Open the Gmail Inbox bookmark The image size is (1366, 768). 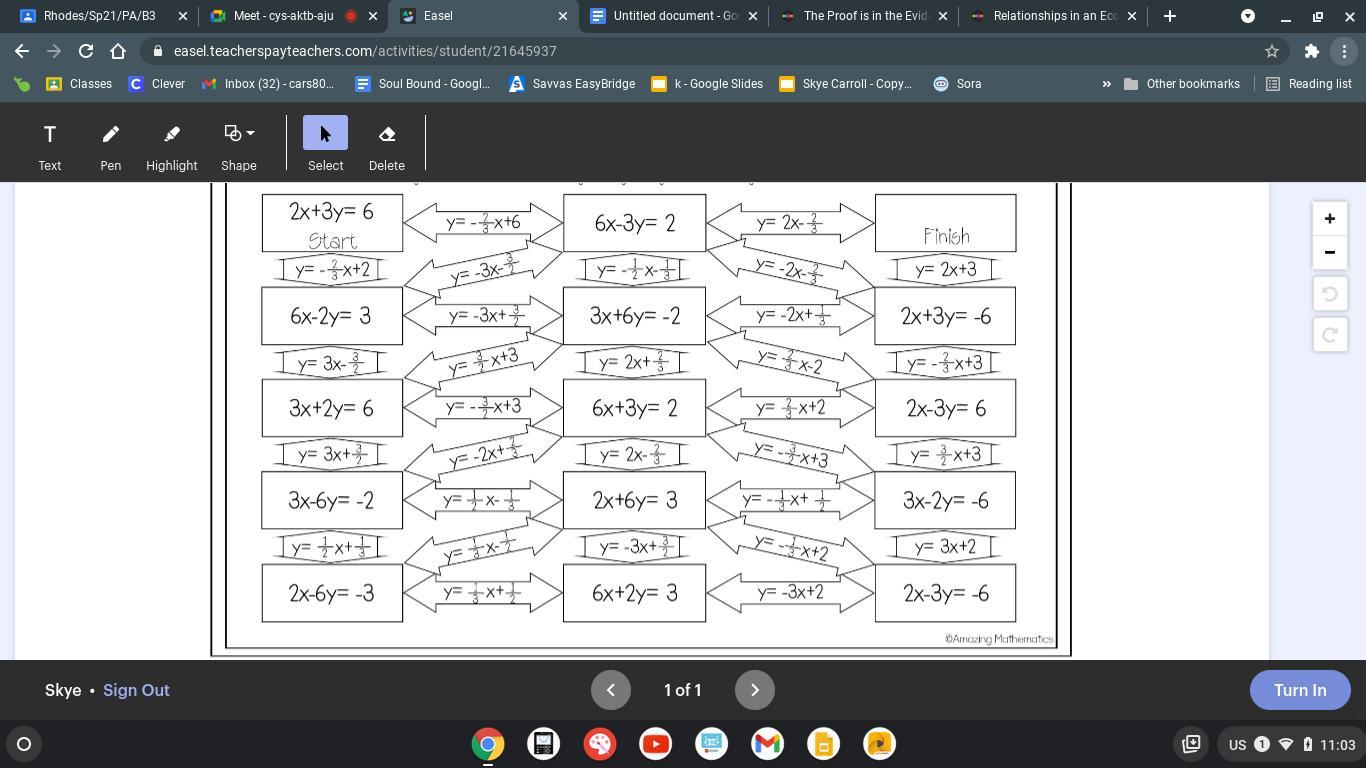[267, 84]
